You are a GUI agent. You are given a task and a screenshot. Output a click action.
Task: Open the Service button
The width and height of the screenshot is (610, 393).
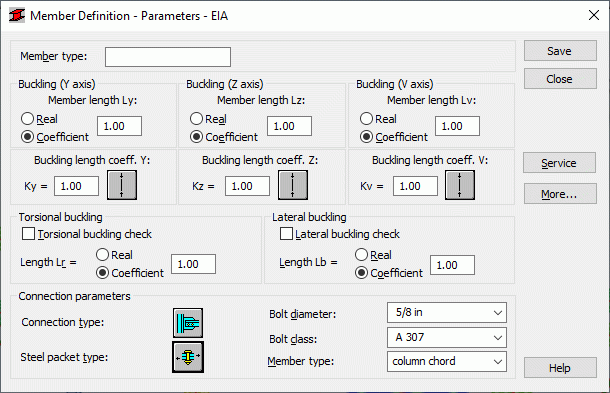coord(559,163)
